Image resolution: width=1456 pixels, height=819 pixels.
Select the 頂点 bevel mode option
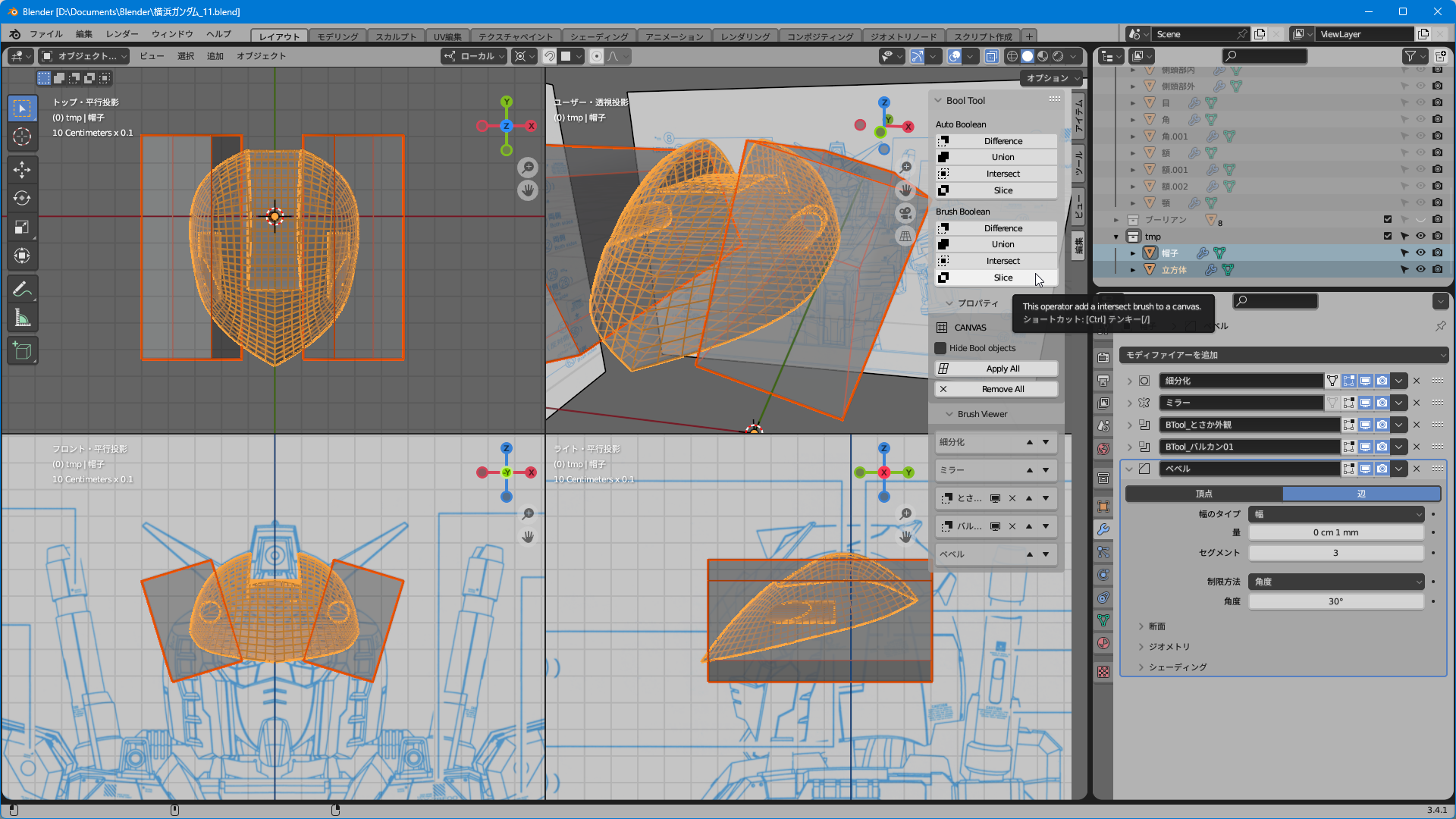[x=1203, y=494]
